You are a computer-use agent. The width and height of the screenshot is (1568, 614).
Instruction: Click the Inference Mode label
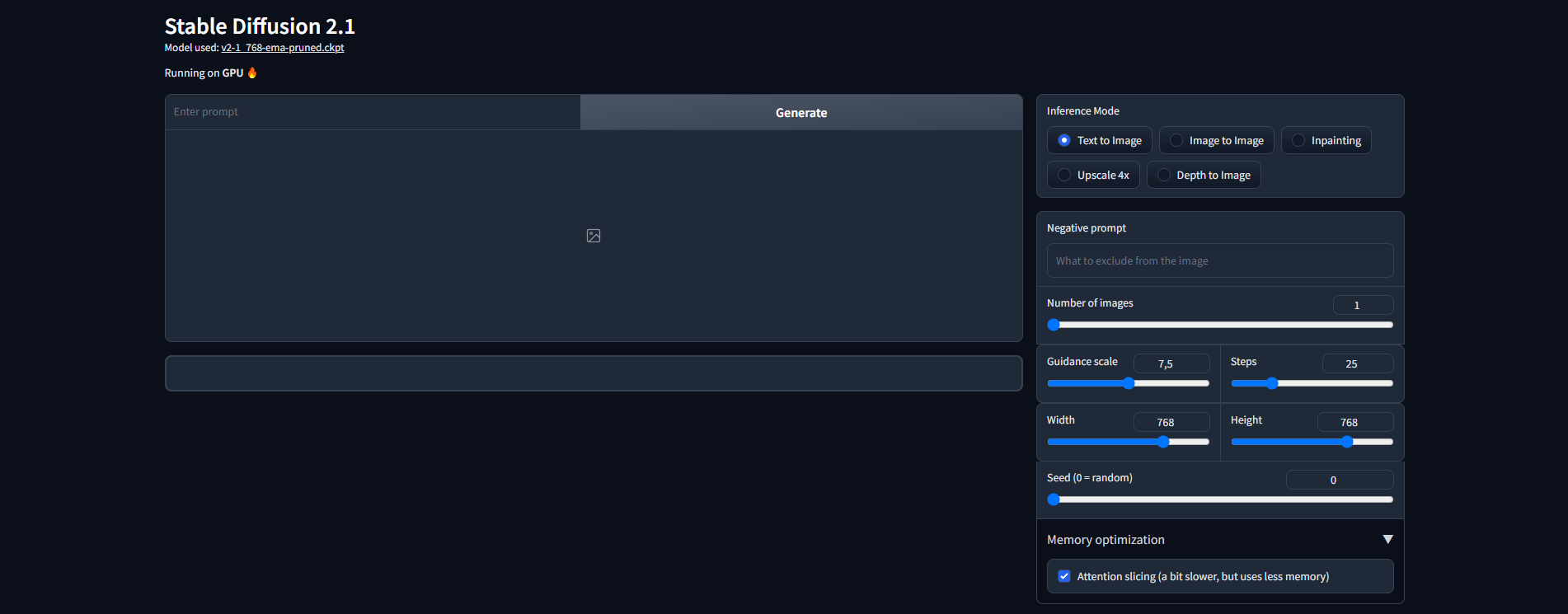(x=1083, y=110)
